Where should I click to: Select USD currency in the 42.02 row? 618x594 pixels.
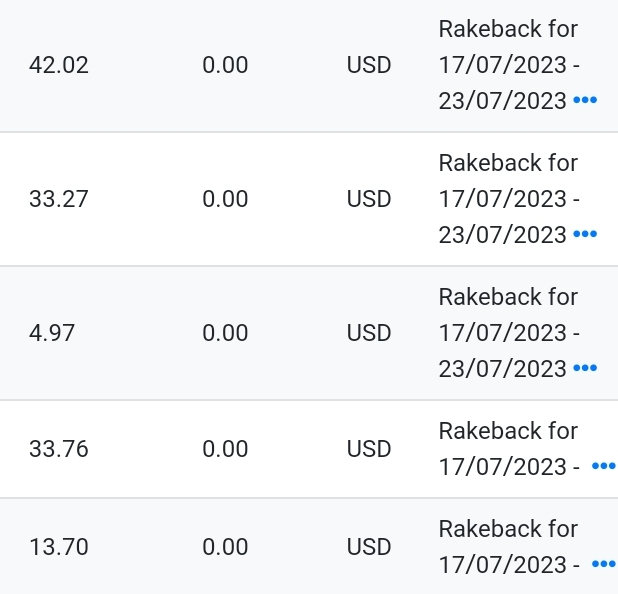369,66
